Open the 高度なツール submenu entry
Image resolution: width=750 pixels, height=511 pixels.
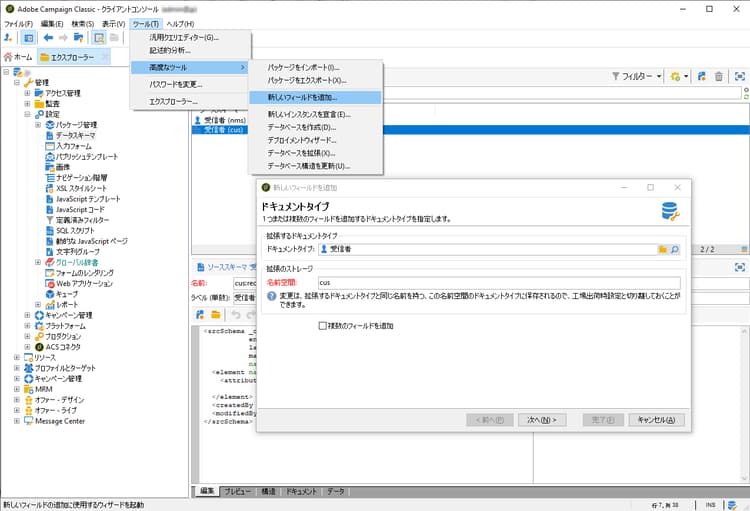click(190, 67)
